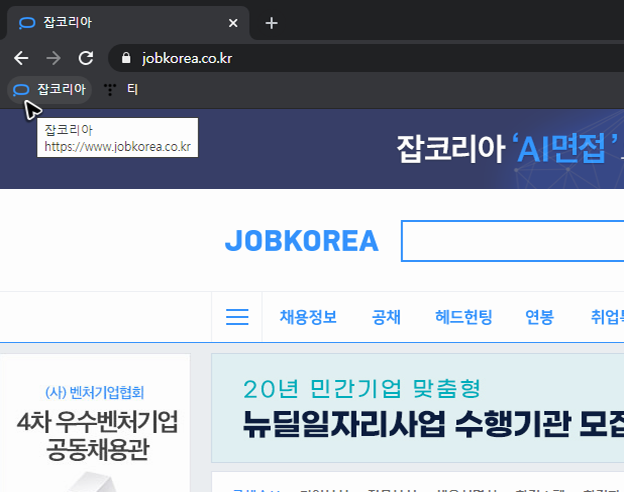Open the 벤처기업협회 공동채용관 side banner
The height and width of the screenshot is (492, 624).
(x=96, y=423)
